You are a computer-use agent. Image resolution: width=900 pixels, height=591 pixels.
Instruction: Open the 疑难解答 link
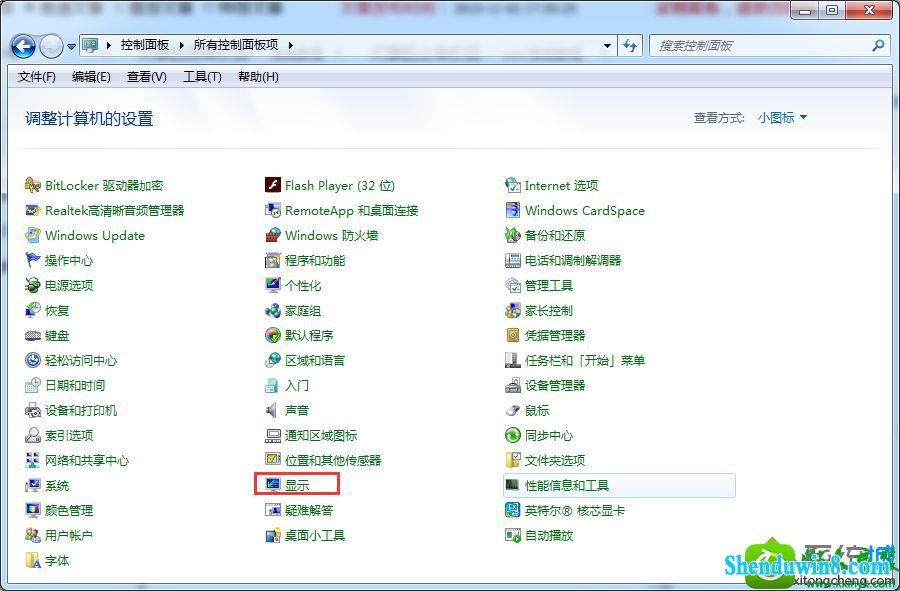[309, 510]
